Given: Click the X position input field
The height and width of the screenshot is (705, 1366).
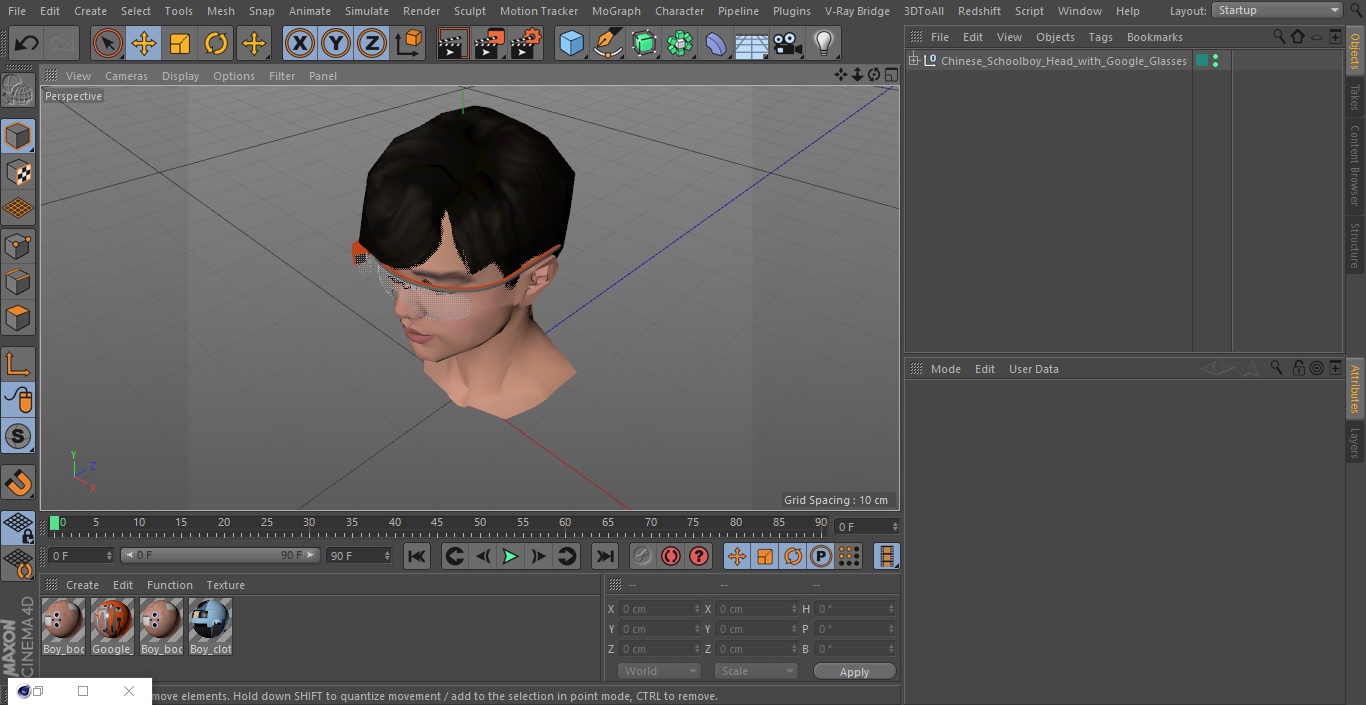Looking at the screenshot, I should [659, 609].
